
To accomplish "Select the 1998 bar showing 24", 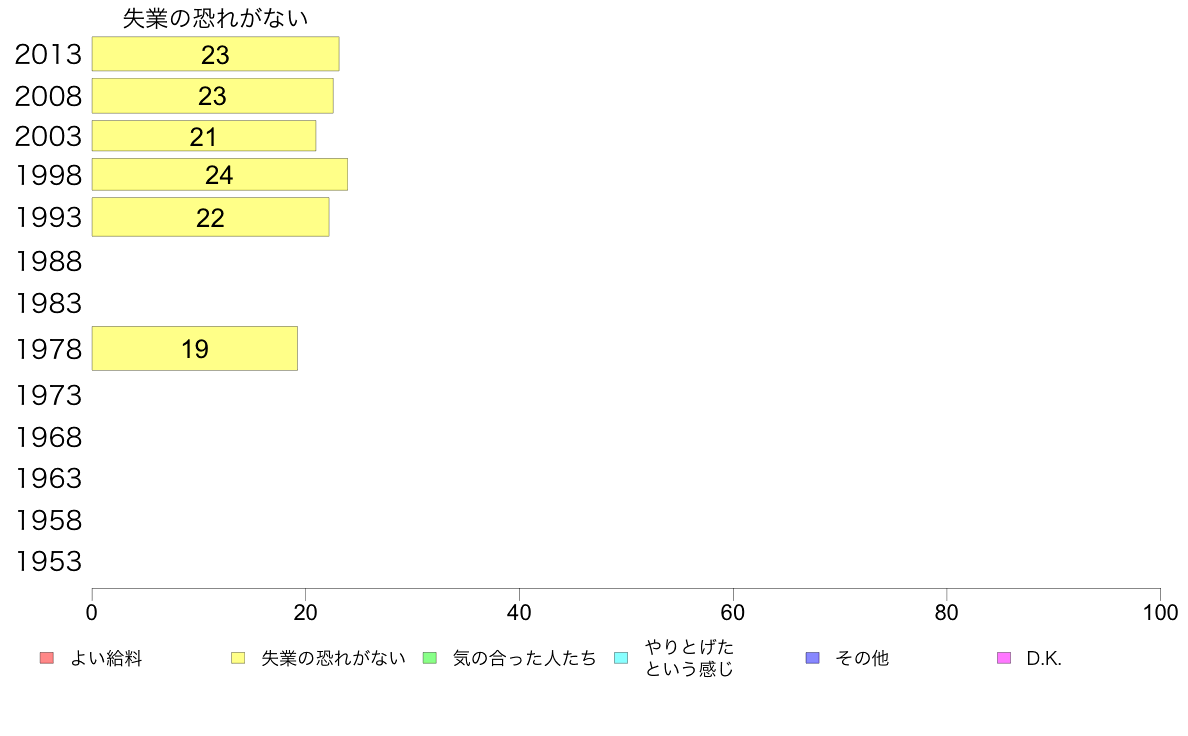I will coord(220,174).
